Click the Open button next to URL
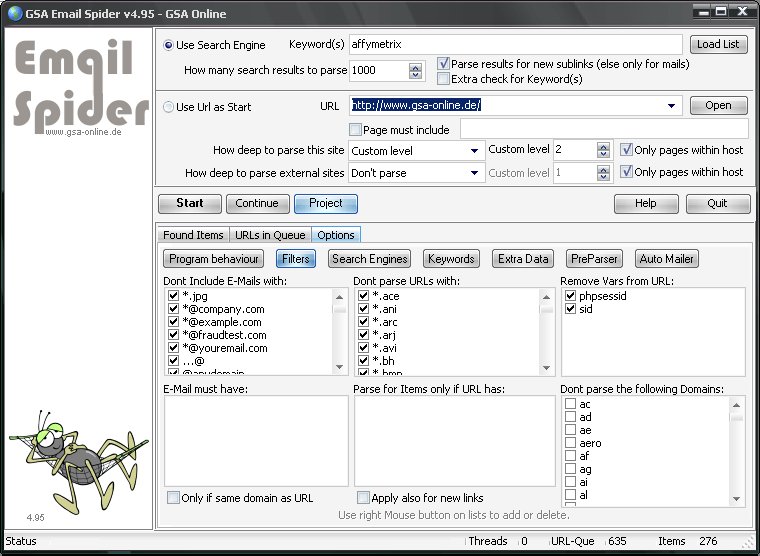 pos(718,105)
